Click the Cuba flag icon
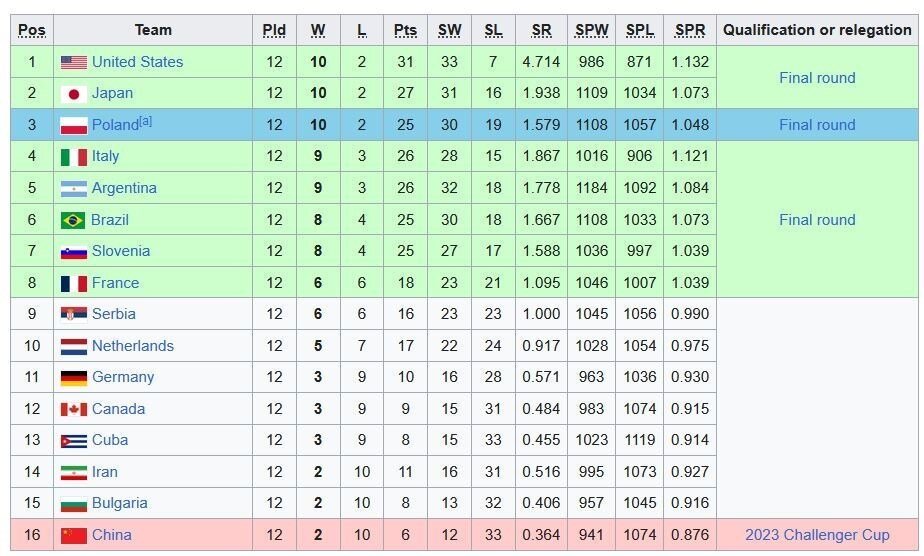The width and height of the screenshot is (924, 556). click(73, 441)
